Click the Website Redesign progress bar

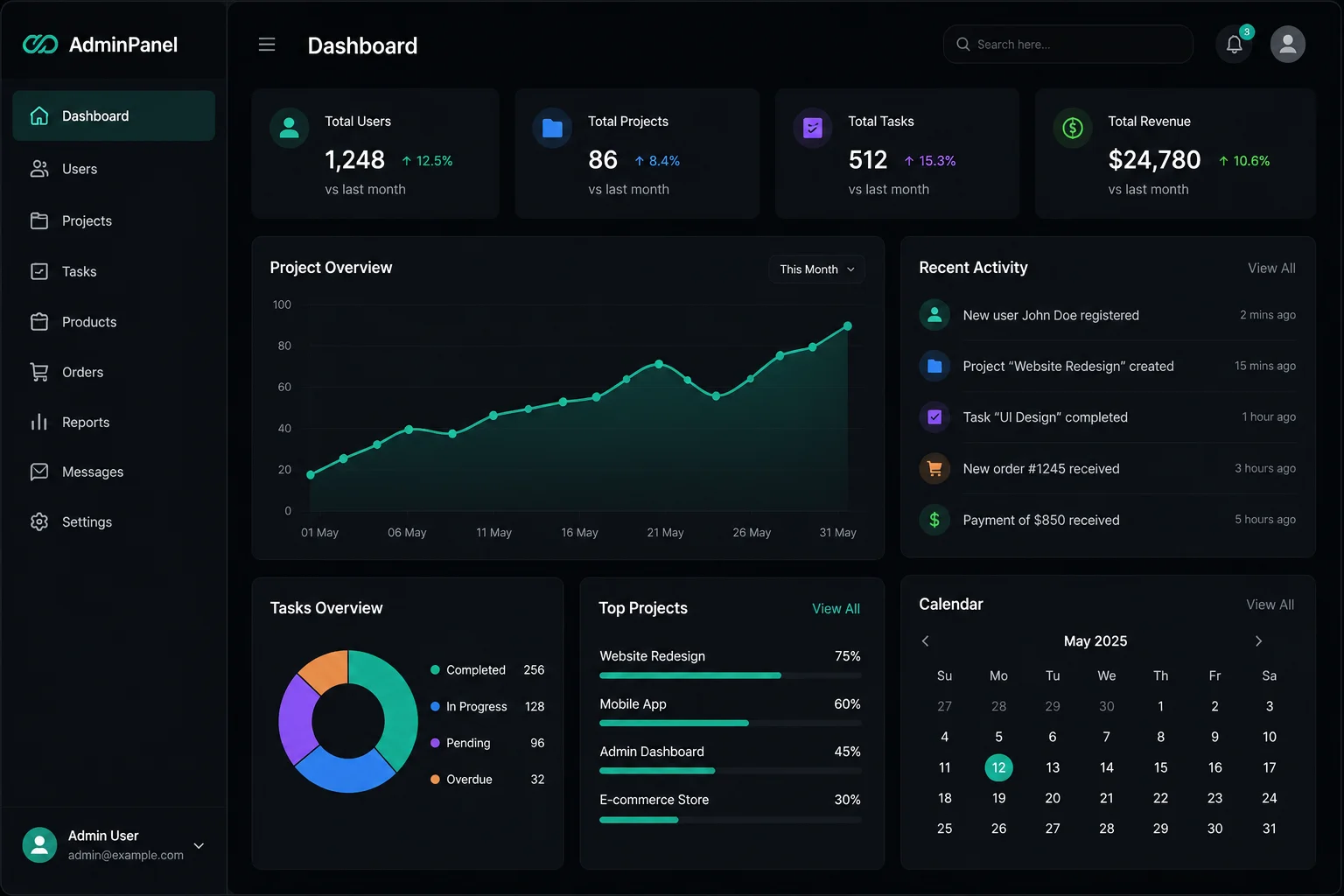click(731, 675)
